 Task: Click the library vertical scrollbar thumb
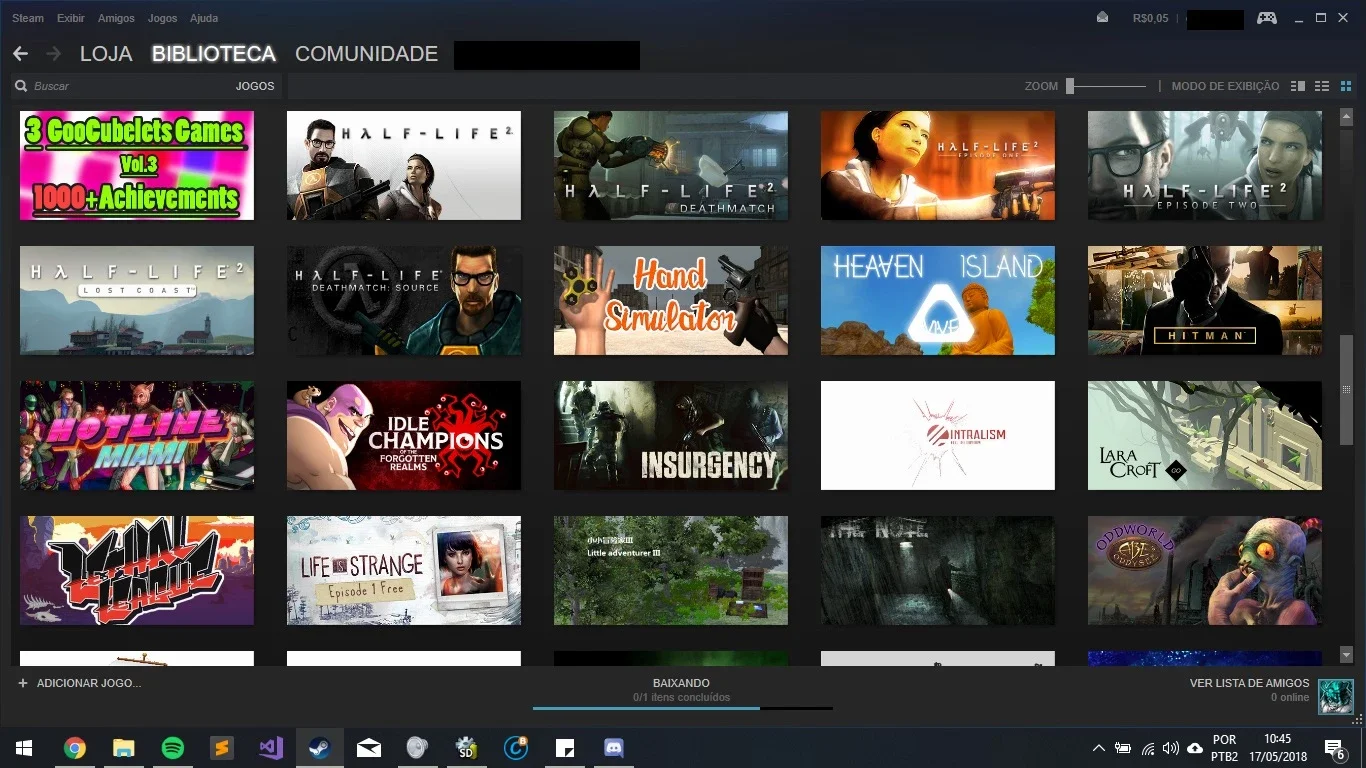(1346, 389)
